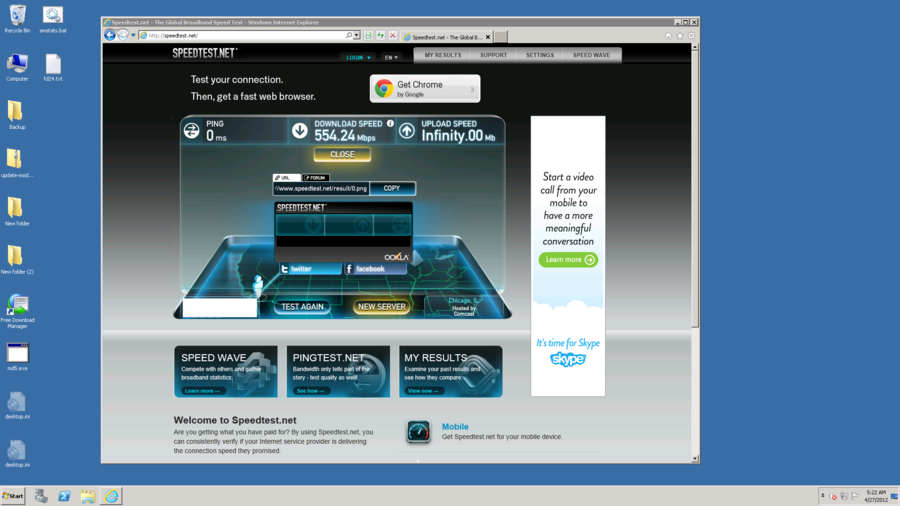
Task: Click the Internet Explorer back arrow
Action: coord(110,35)
